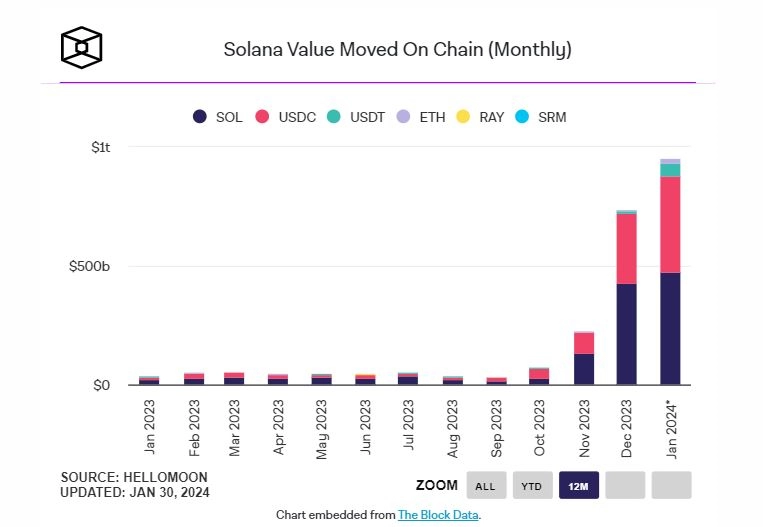763x527 pixels.
Task: Select the 12M zoom button
Action: click(x=579, y=485)
